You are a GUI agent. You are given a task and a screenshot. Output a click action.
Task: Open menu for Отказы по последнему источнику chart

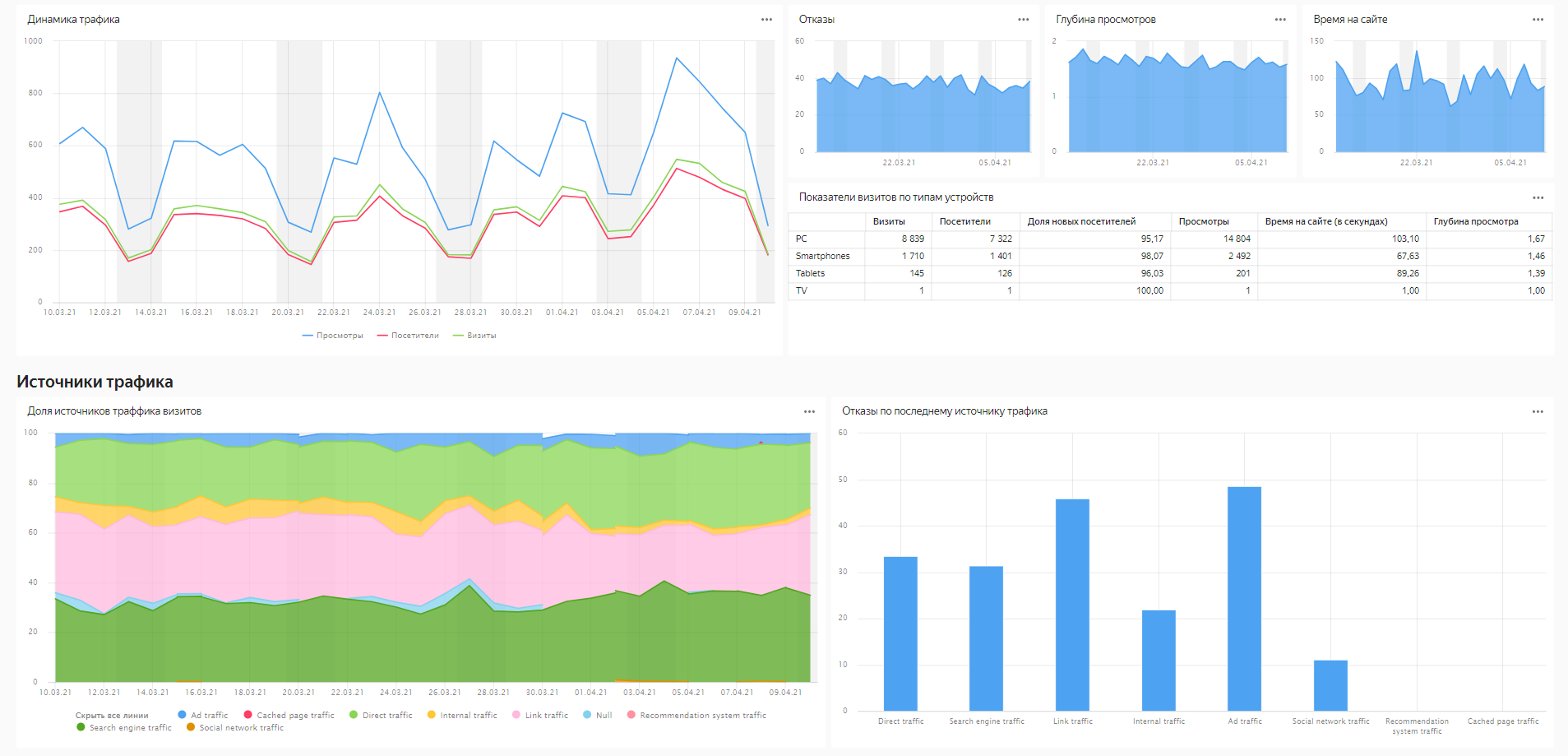pyautogui.click(x=1538, y=411)
